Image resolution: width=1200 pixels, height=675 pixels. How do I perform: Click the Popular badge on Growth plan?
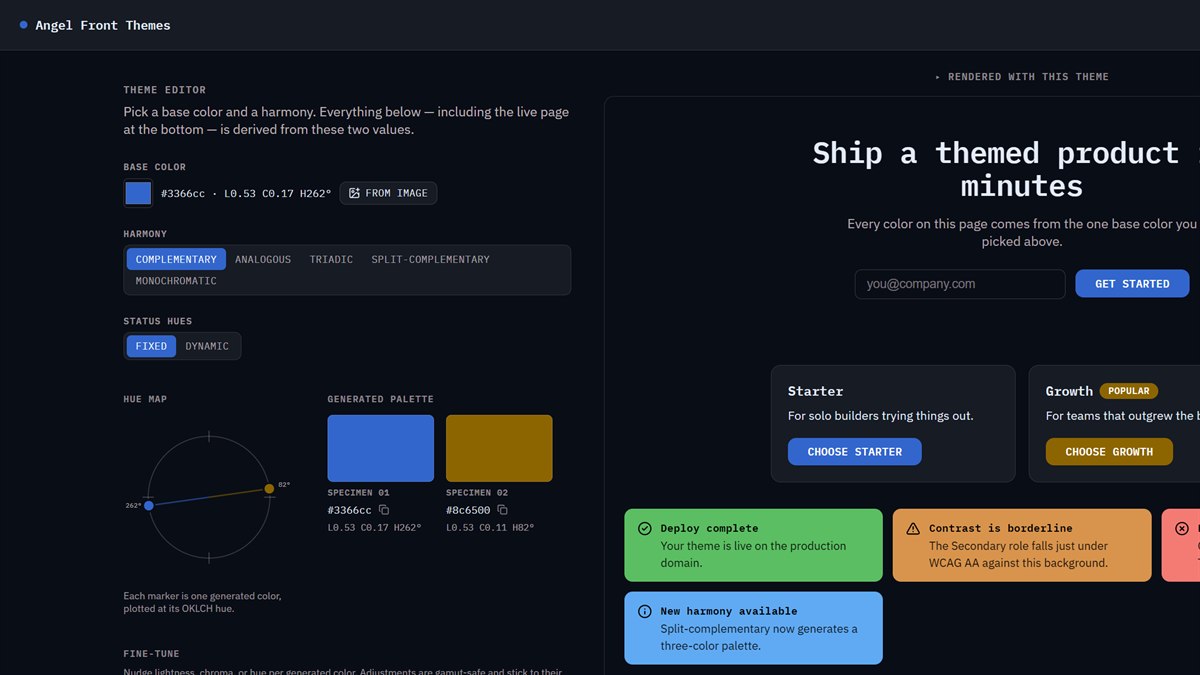[x=1129, y=391]
